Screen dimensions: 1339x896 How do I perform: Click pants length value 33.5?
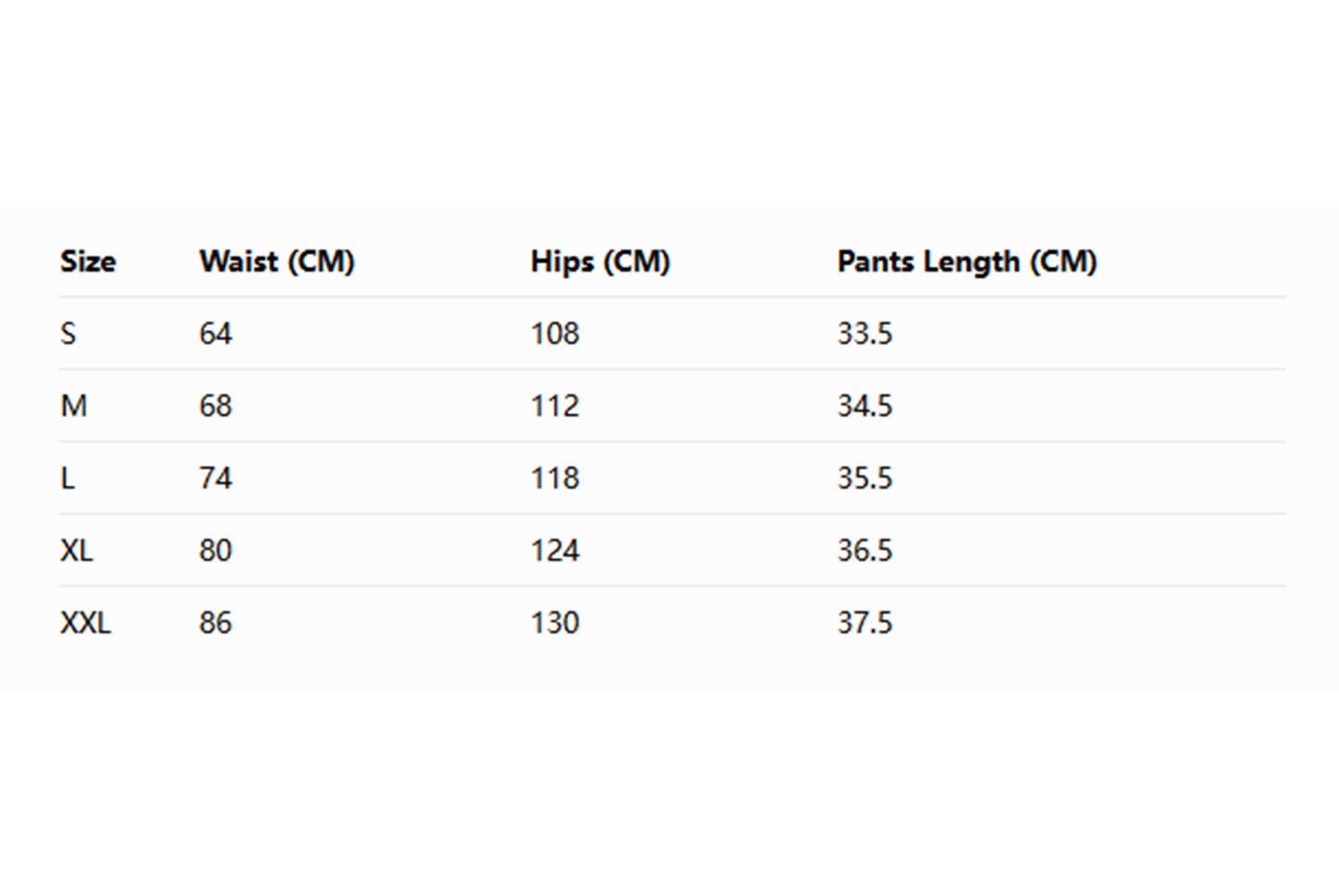[865, 334]
